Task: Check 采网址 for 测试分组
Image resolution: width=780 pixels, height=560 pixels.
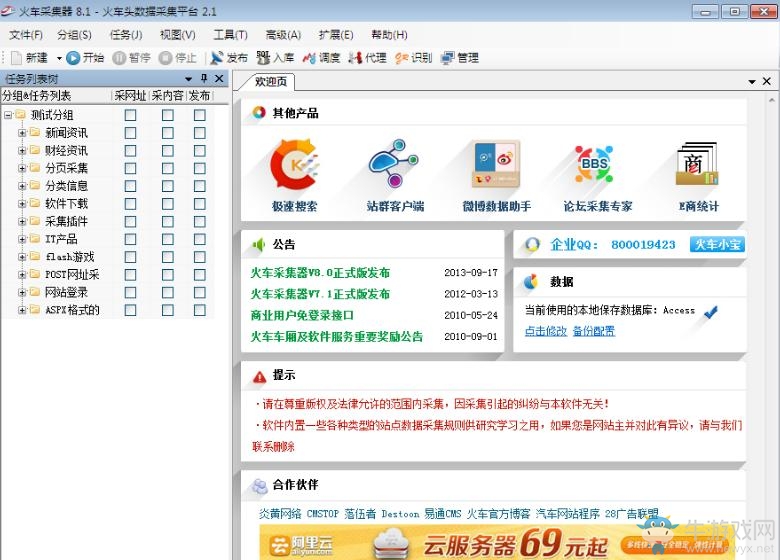Action: (x=130, y=115)
